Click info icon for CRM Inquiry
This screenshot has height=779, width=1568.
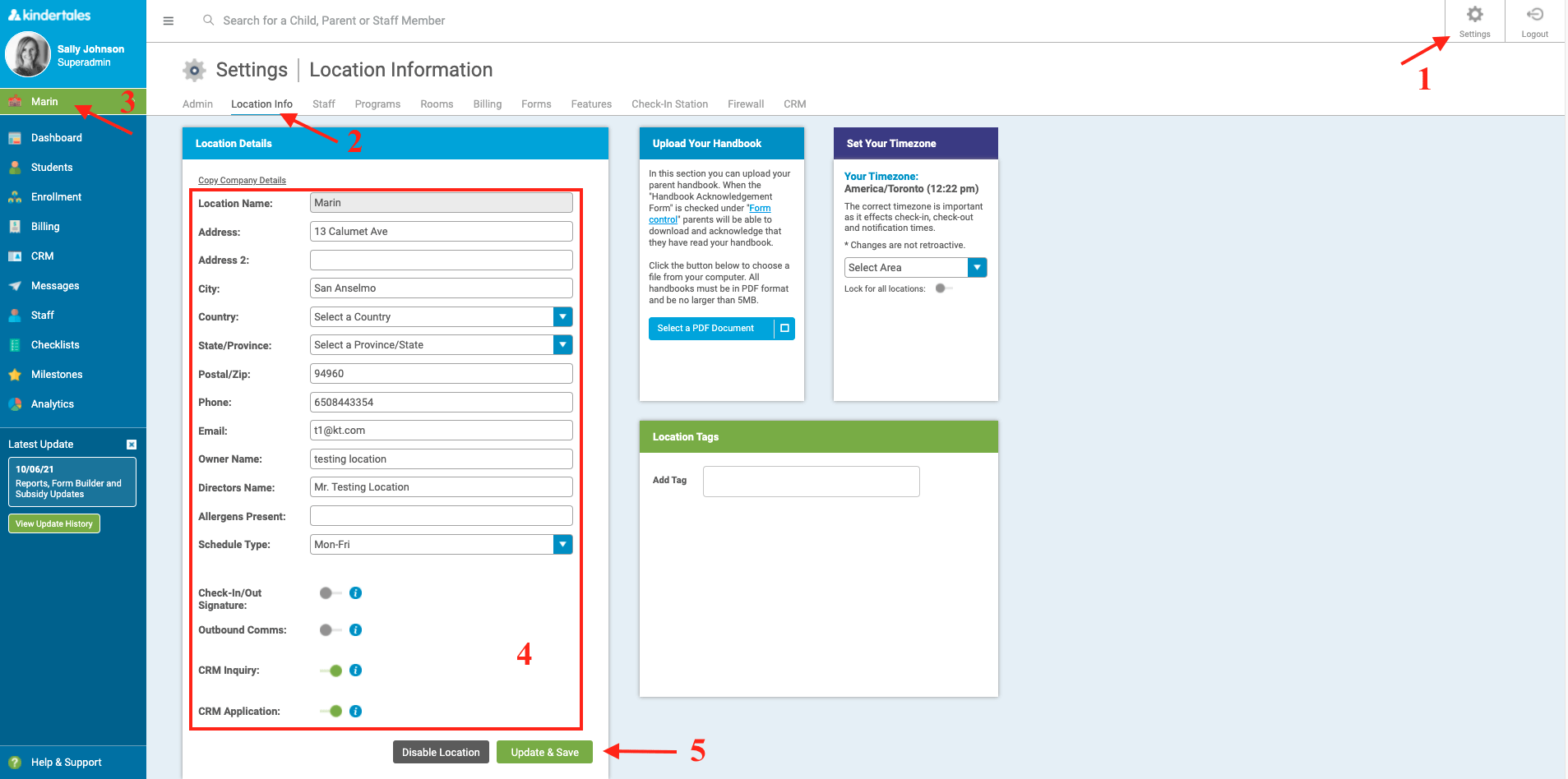(356, 671)
